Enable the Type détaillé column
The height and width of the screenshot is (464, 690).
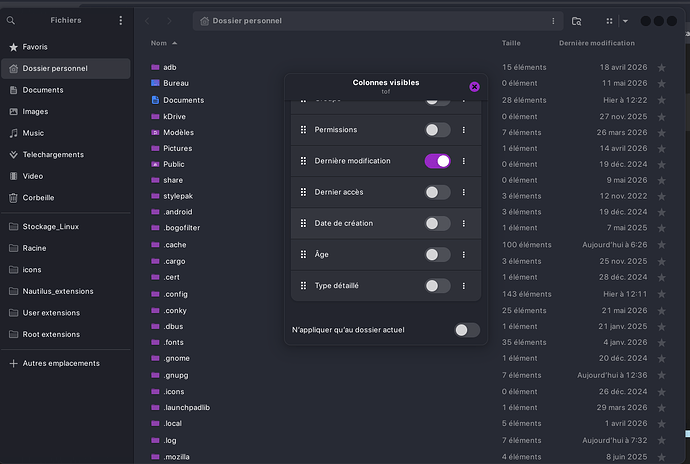(437, 286)
